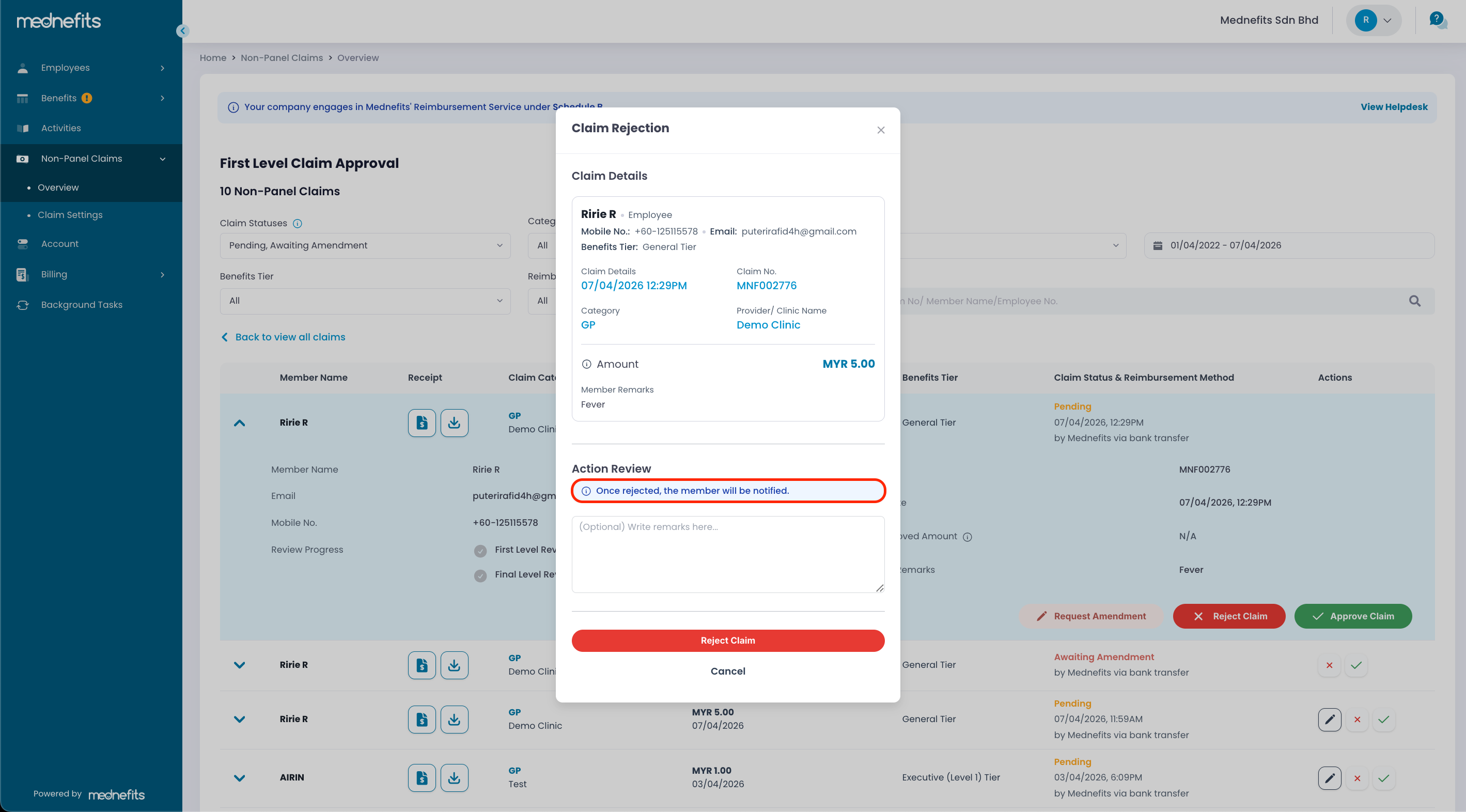Screen dimensions: 1466x812
Task: Click the search magnifier icon
Action: click(x=1414, y=301)
